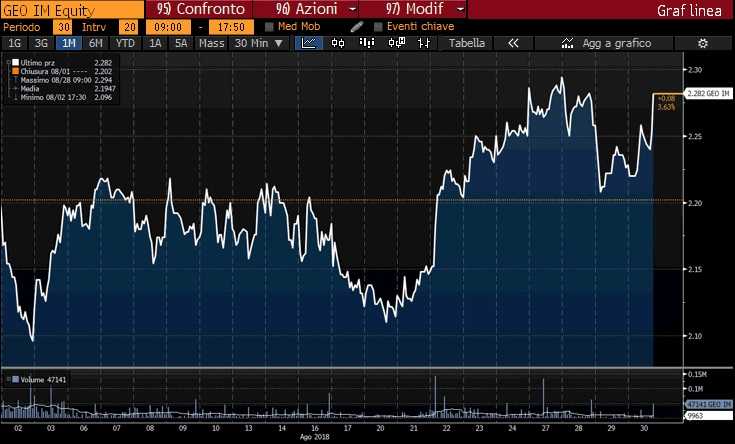Click the 2.30 price axis label
This screenshot has height=444, width=735.
point(695,69)
